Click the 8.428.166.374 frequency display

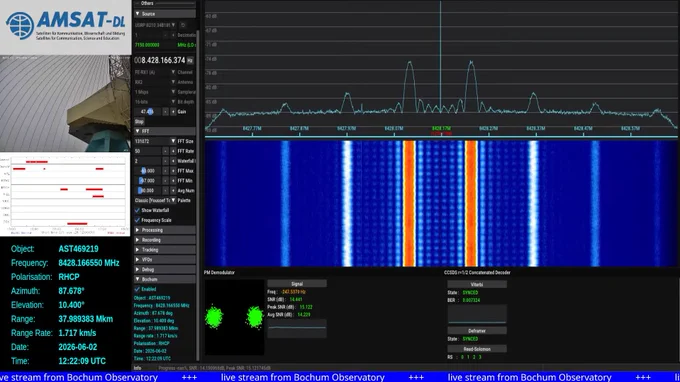click(x=160, y=61)
